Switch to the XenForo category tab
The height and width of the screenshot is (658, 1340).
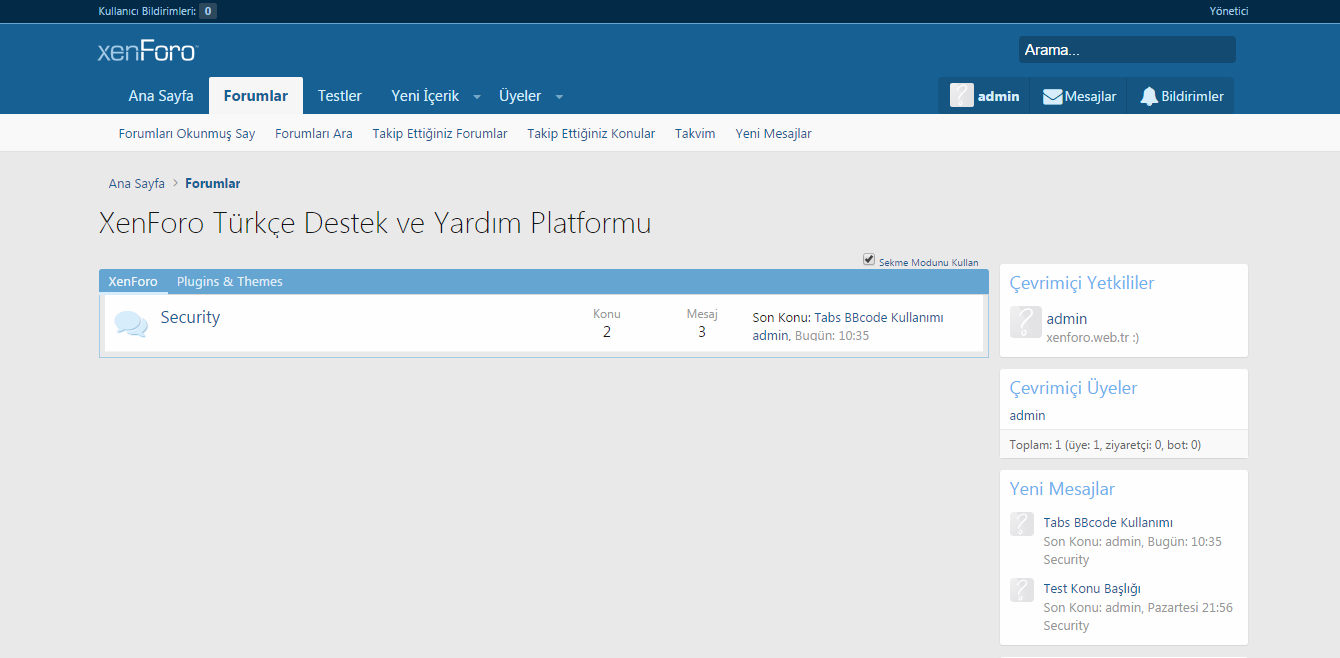point(133,281)
